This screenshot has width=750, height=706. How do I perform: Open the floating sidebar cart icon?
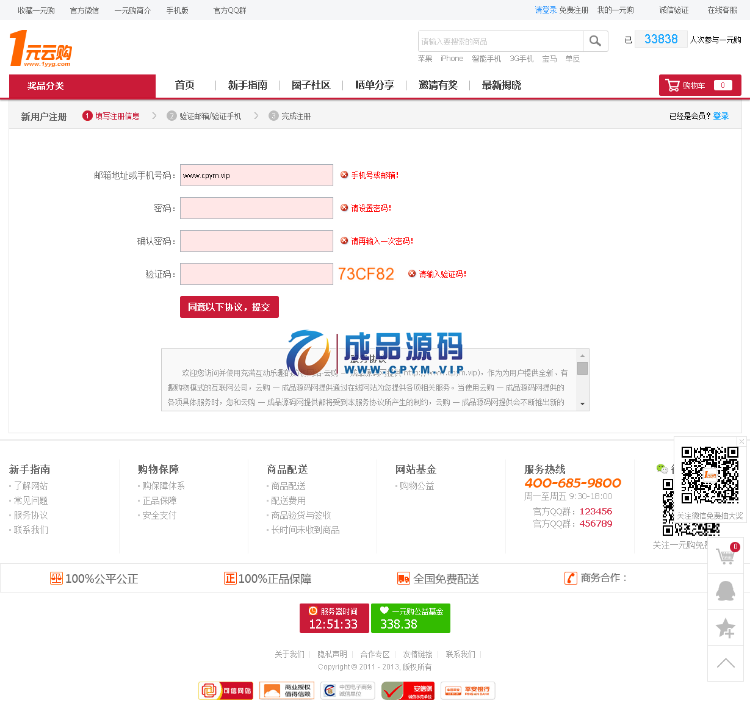(x=726, y=556)
